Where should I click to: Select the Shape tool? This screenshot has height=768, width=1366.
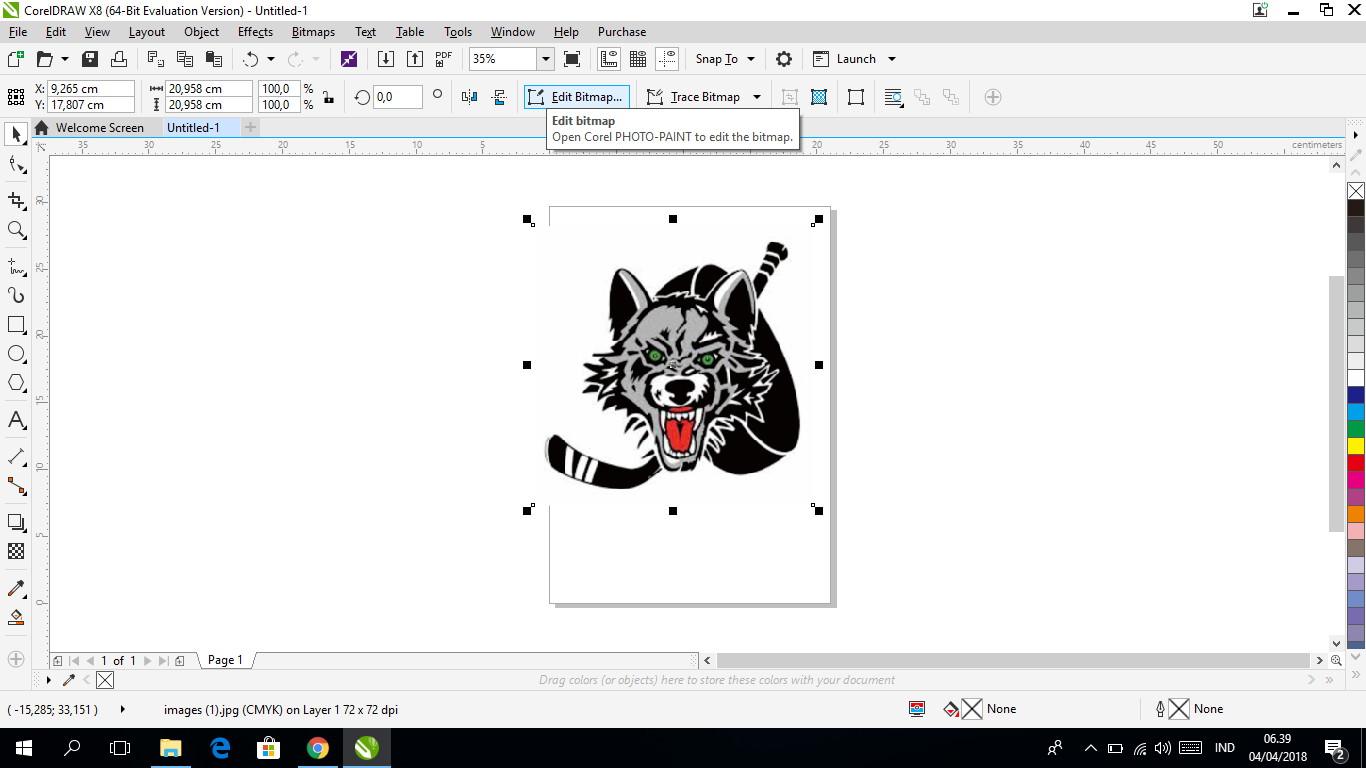[15, 166]
